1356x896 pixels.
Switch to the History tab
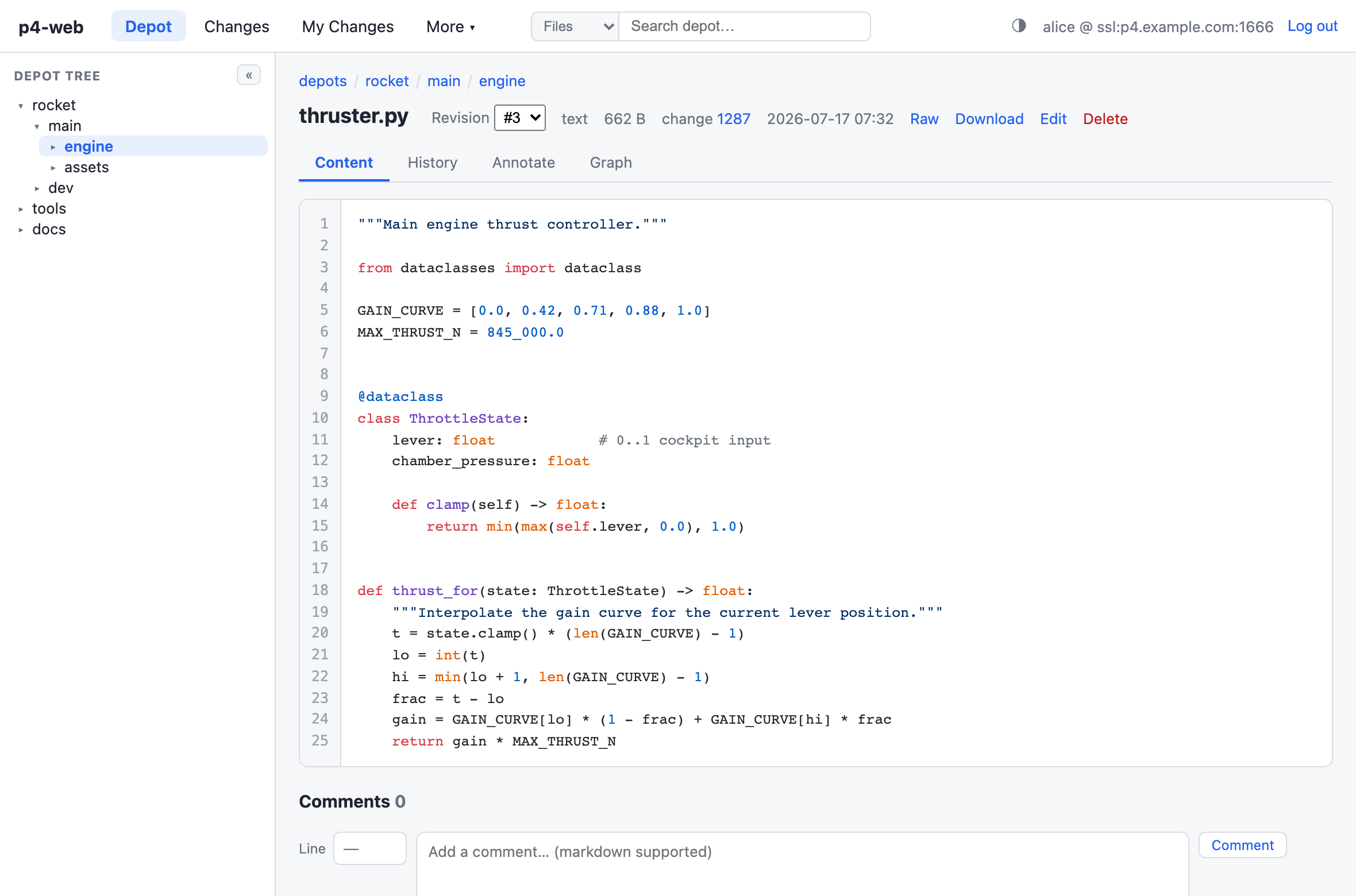[433, 163]
